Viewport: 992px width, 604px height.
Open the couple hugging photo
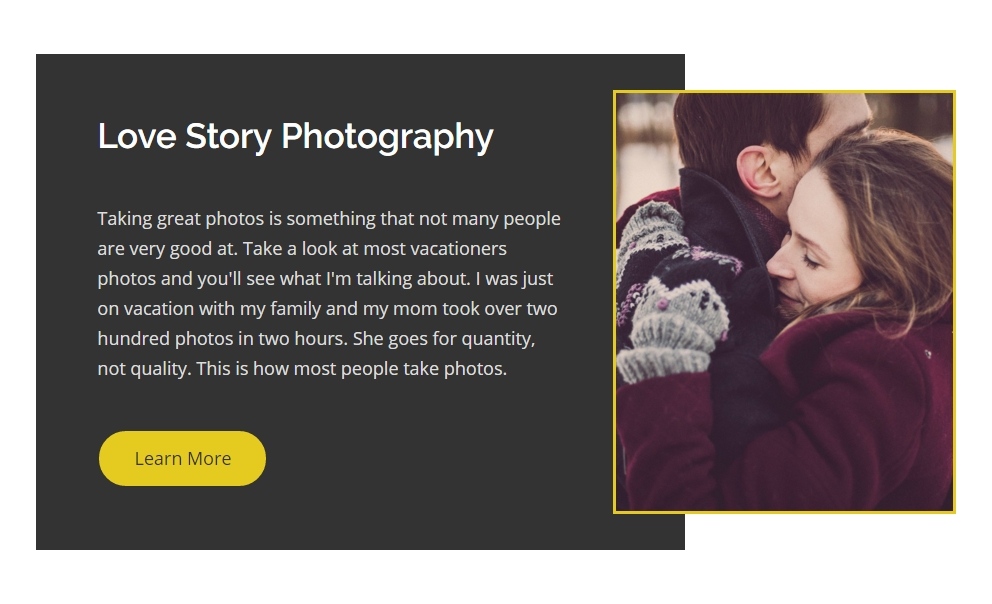click(784, 302)
